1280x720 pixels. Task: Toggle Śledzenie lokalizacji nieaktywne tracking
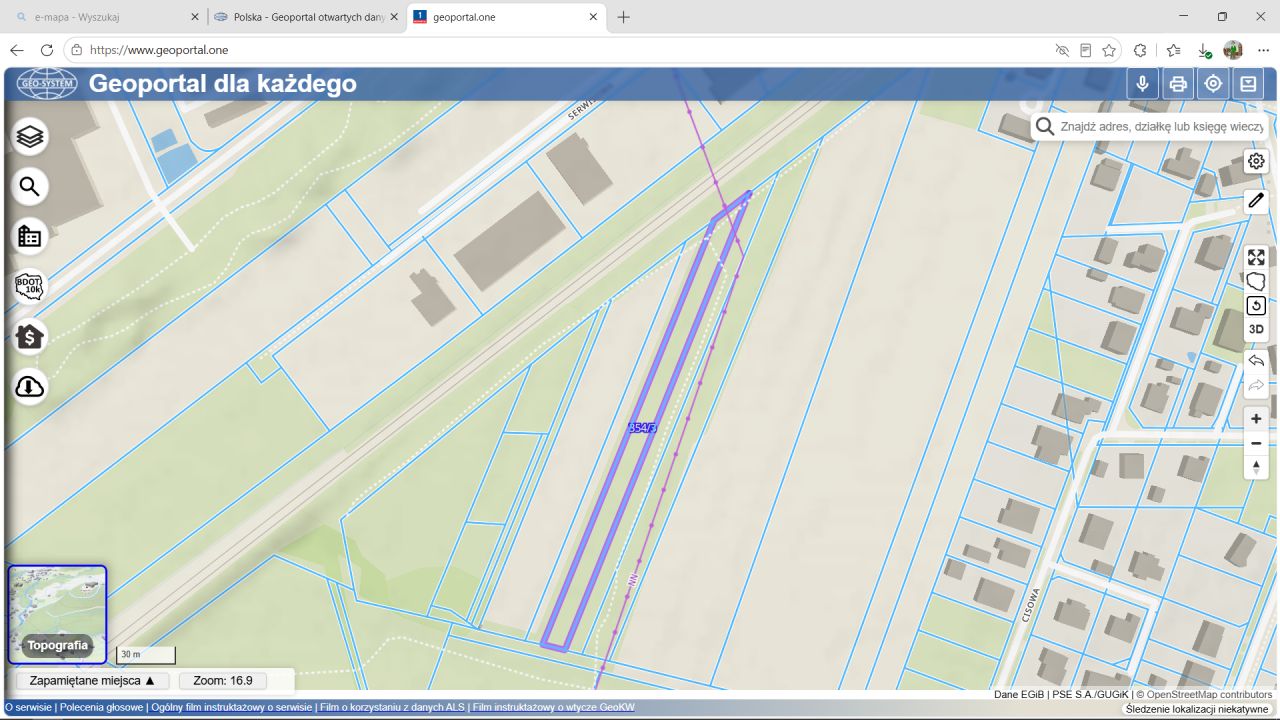1197,709
